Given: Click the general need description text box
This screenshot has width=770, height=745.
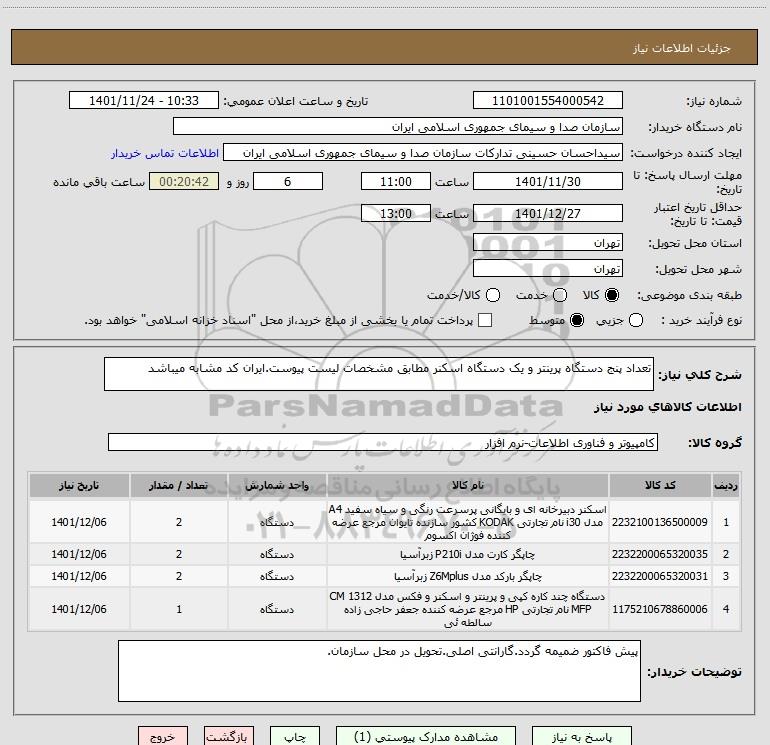Looking at the screenshot, I should [379, 374].
